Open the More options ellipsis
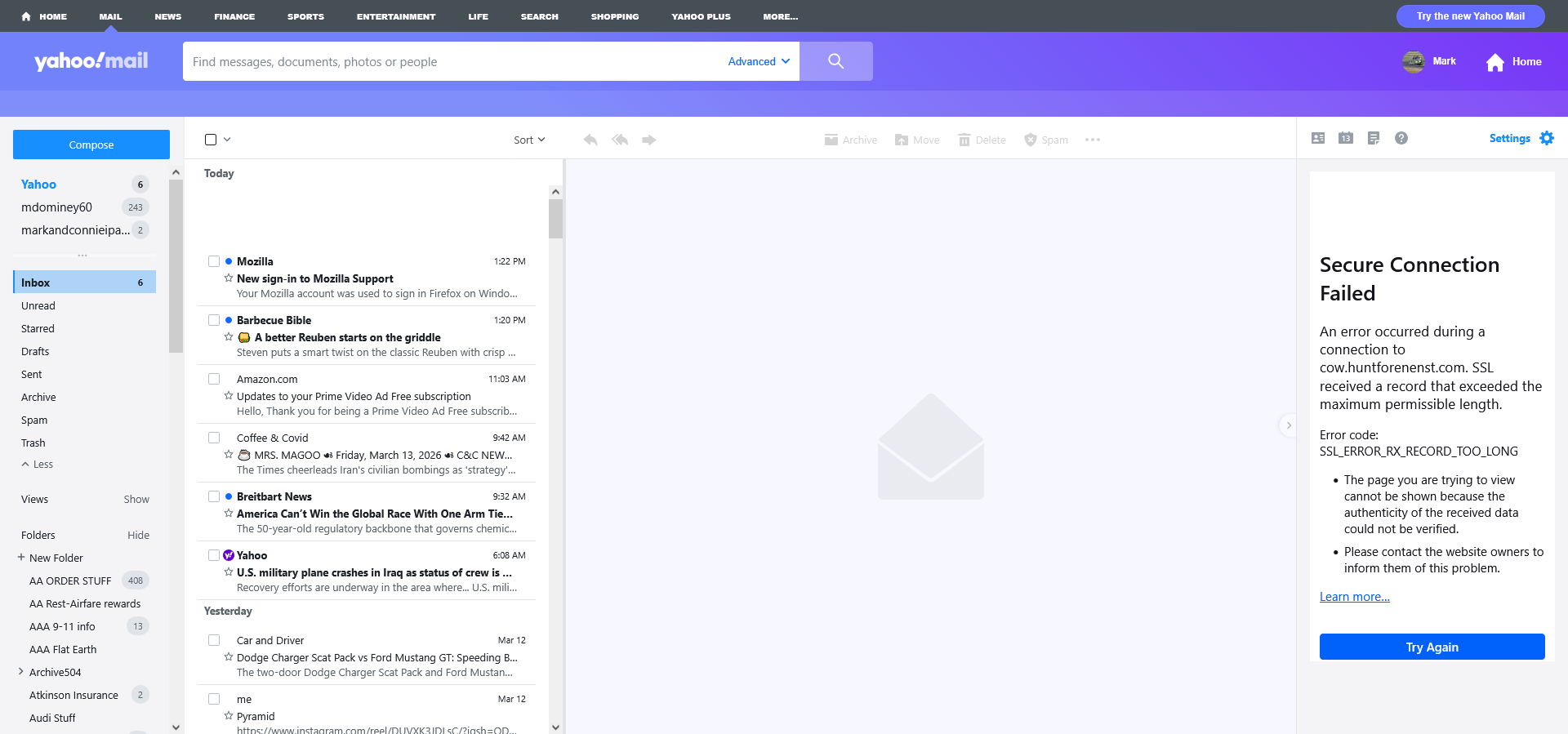The image size is (1568, 734). (x=1093, y=140)
